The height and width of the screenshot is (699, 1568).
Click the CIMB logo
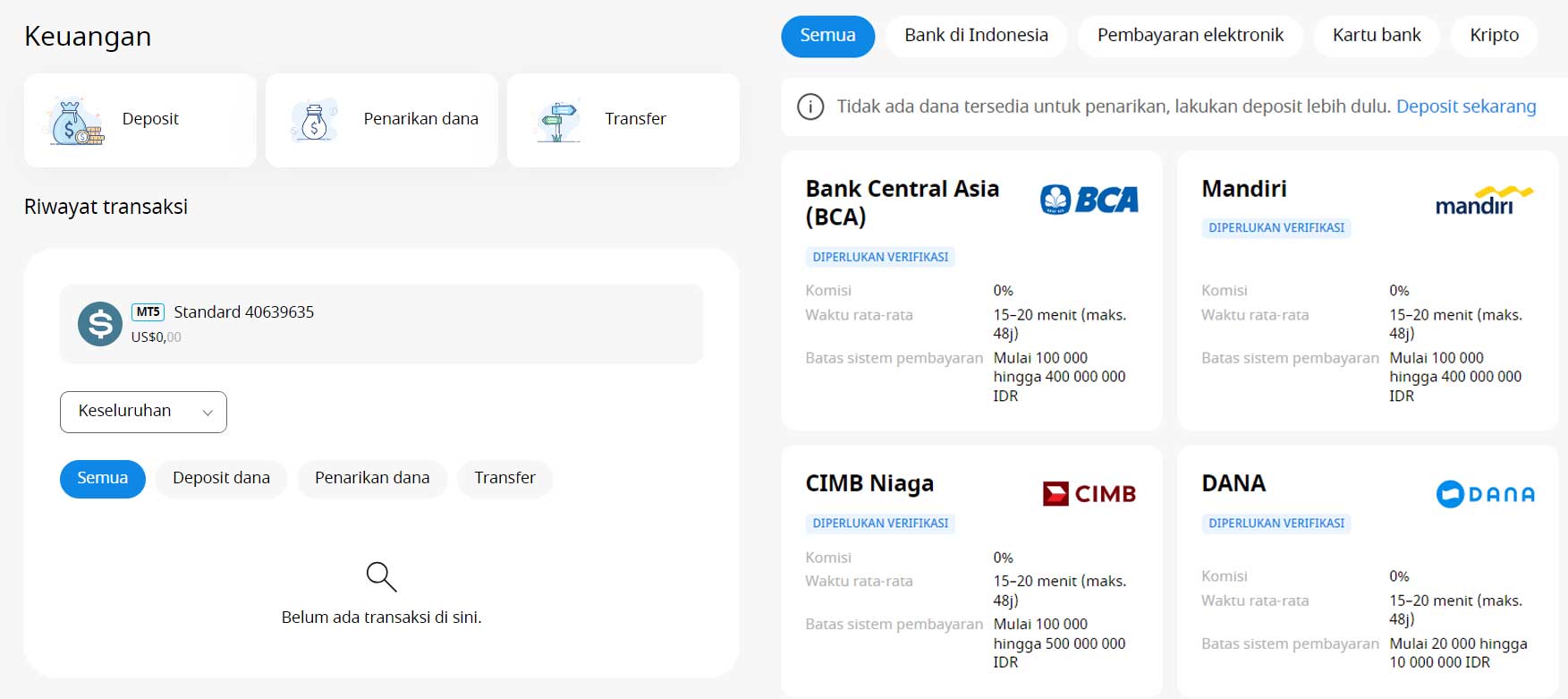(1089, 493)
